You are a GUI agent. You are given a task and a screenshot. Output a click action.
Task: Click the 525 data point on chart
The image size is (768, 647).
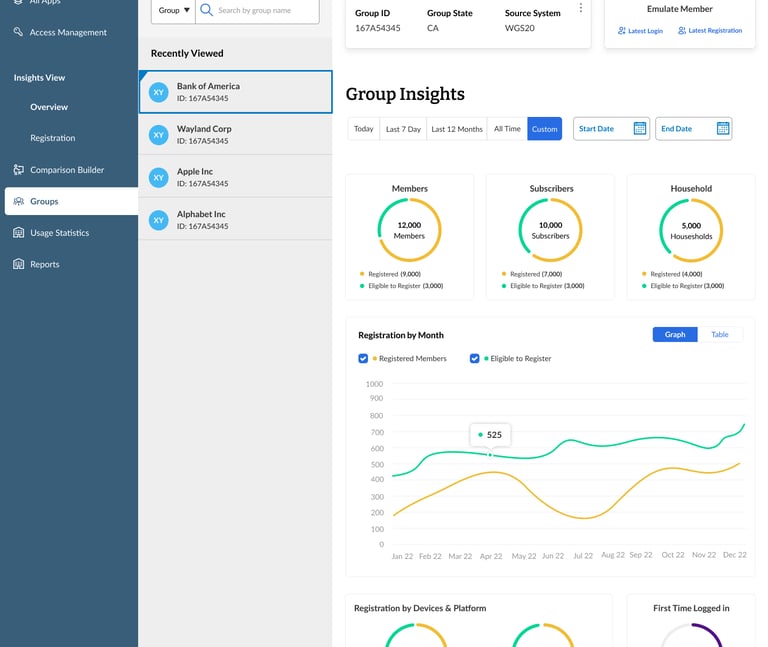(490, 455)
